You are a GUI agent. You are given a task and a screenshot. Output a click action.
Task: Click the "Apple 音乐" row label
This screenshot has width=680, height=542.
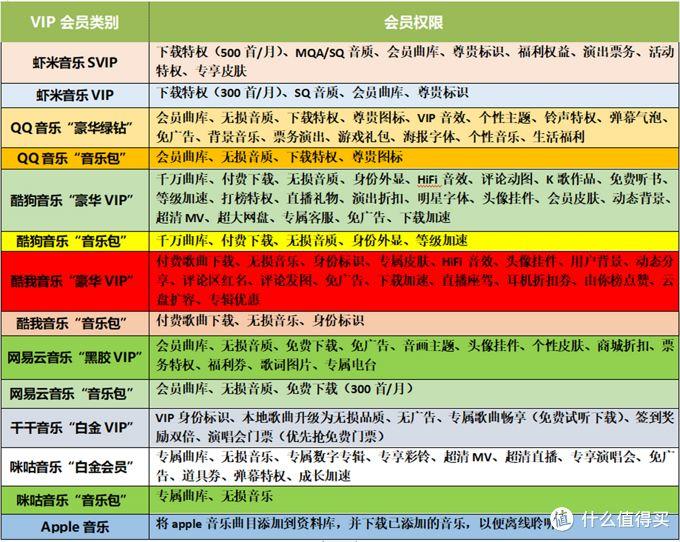pos(75,527)
